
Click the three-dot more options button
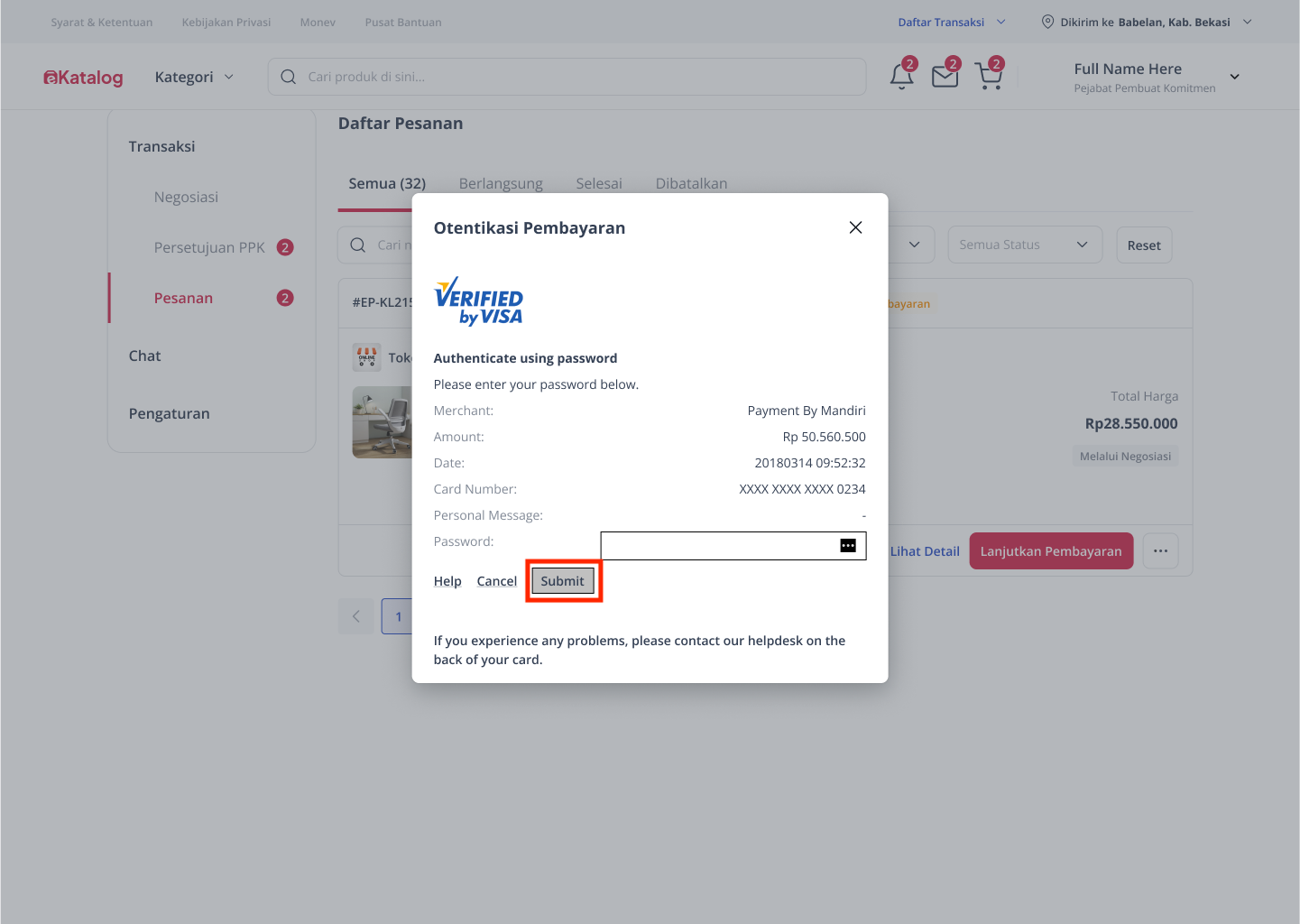(x=1160, y=551)
